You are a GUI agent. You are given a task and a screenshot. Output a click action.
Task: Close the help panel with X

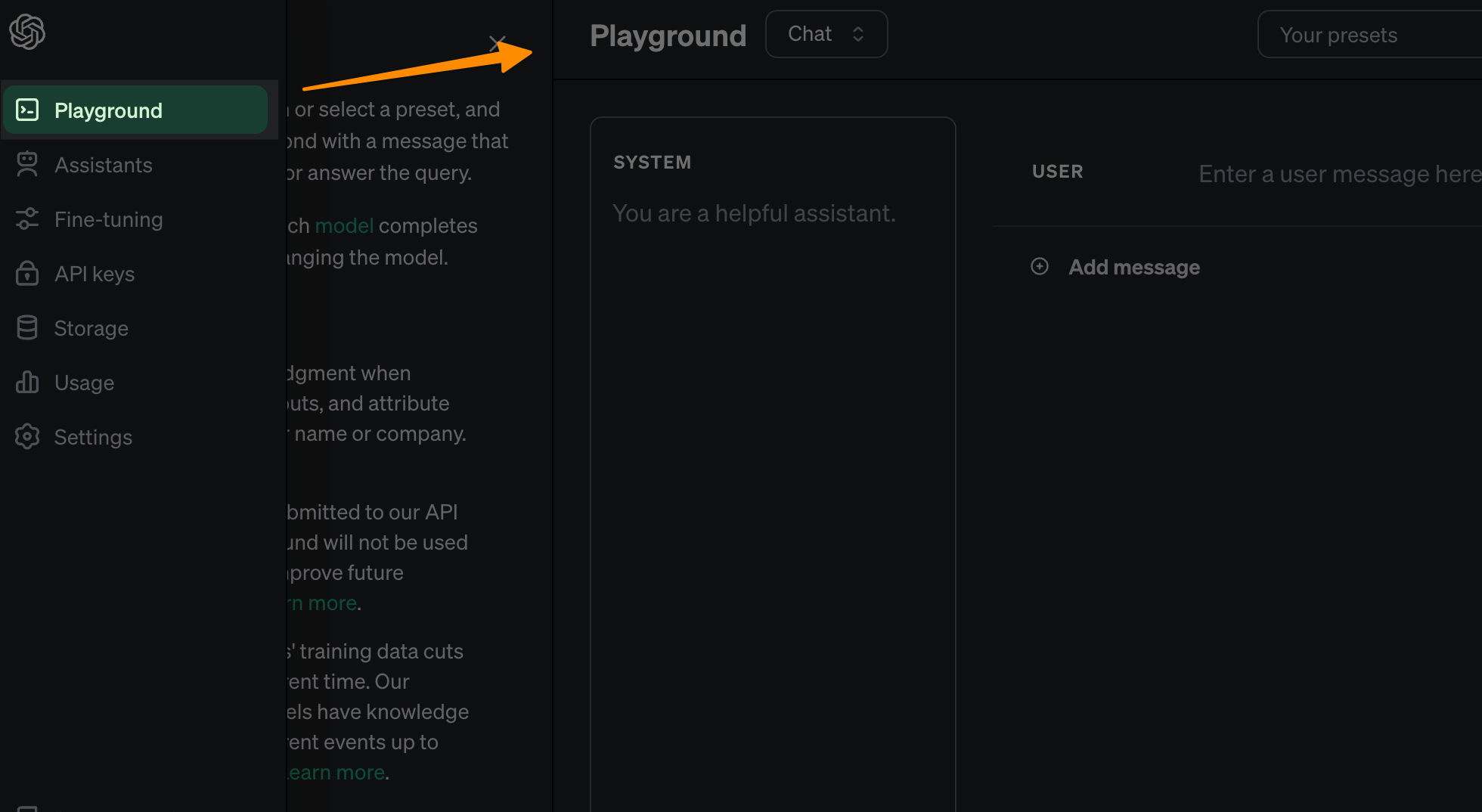click(497, 44)
